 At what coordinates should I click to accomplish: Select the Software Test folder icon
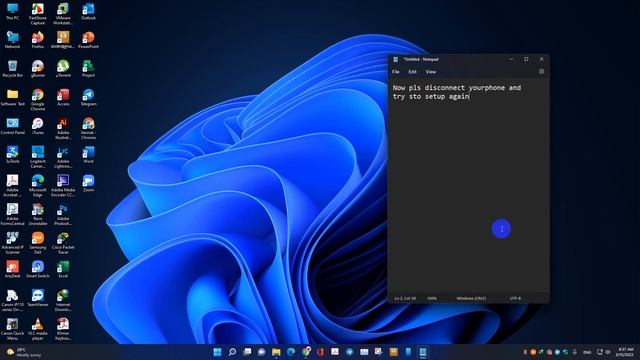click(x=13, y=97)
